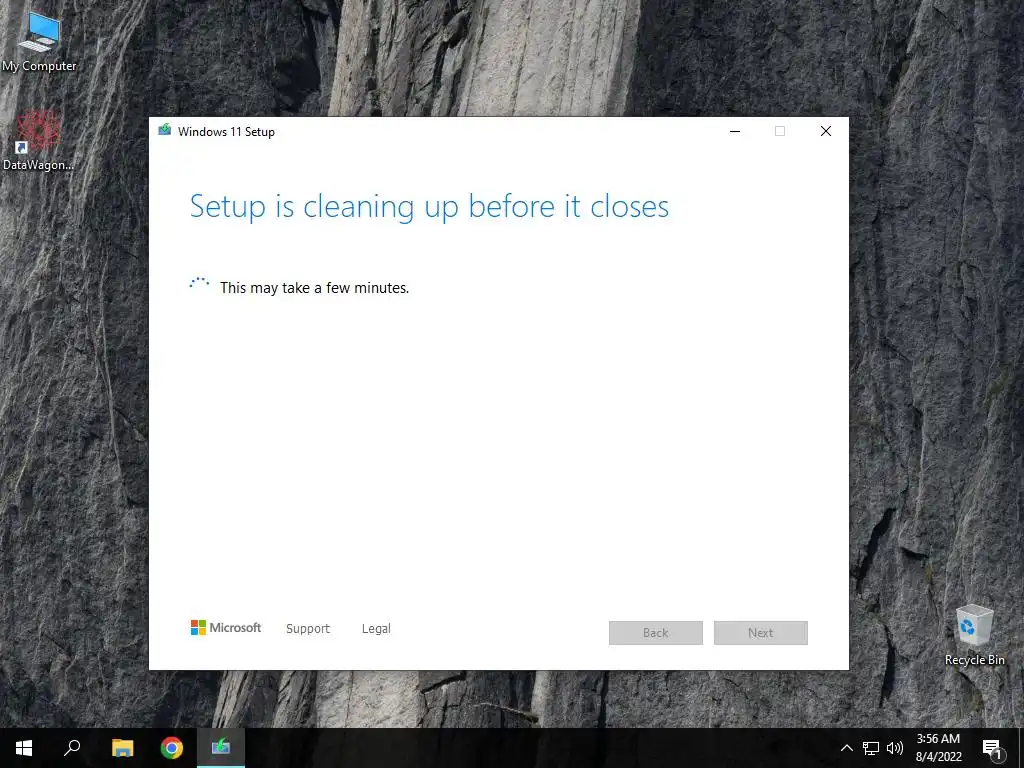
Task: Click the greyed-out Back button
Action: pos(656,633)
